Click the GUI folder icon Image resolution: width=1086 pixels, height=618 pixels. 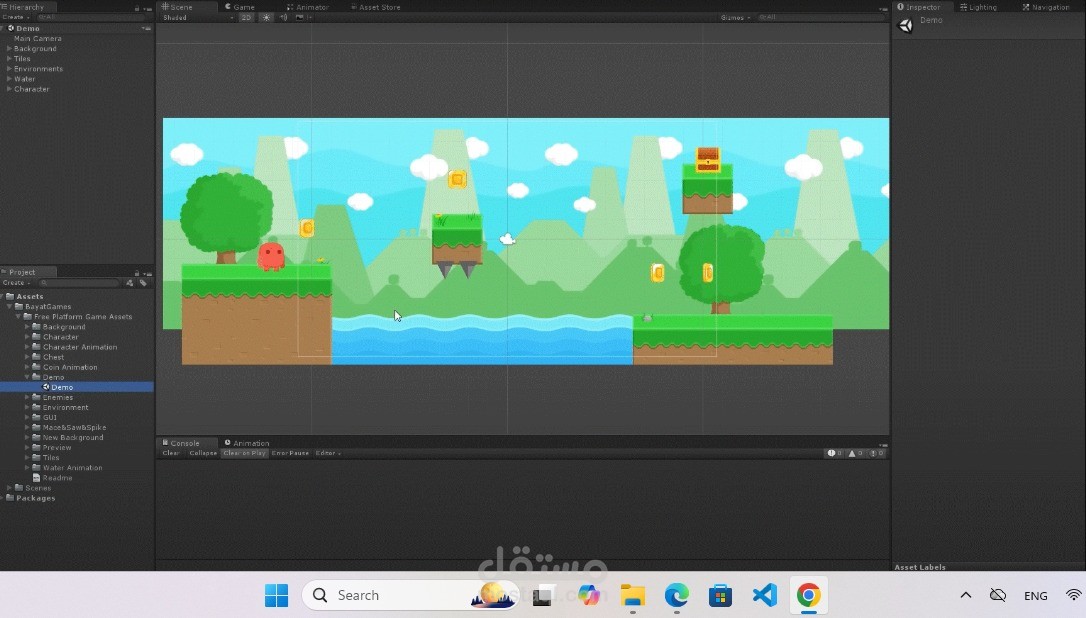click(x=37, y=418)
